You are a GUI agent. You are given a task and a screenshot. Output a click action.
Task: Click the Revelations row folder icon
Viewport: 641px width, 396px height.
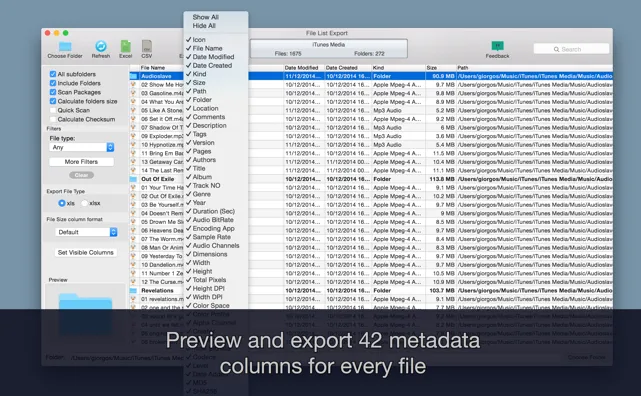(x=133, y=291)
